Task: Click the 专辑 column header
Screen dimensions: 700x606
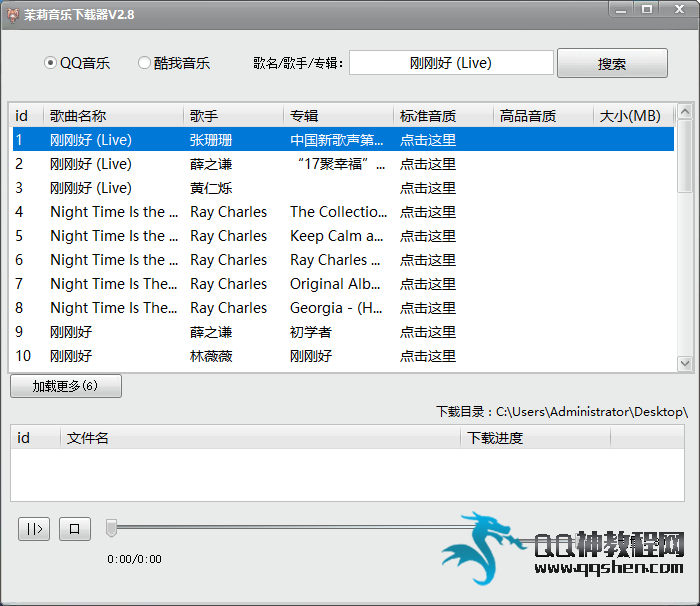Action: coord(338,116)
